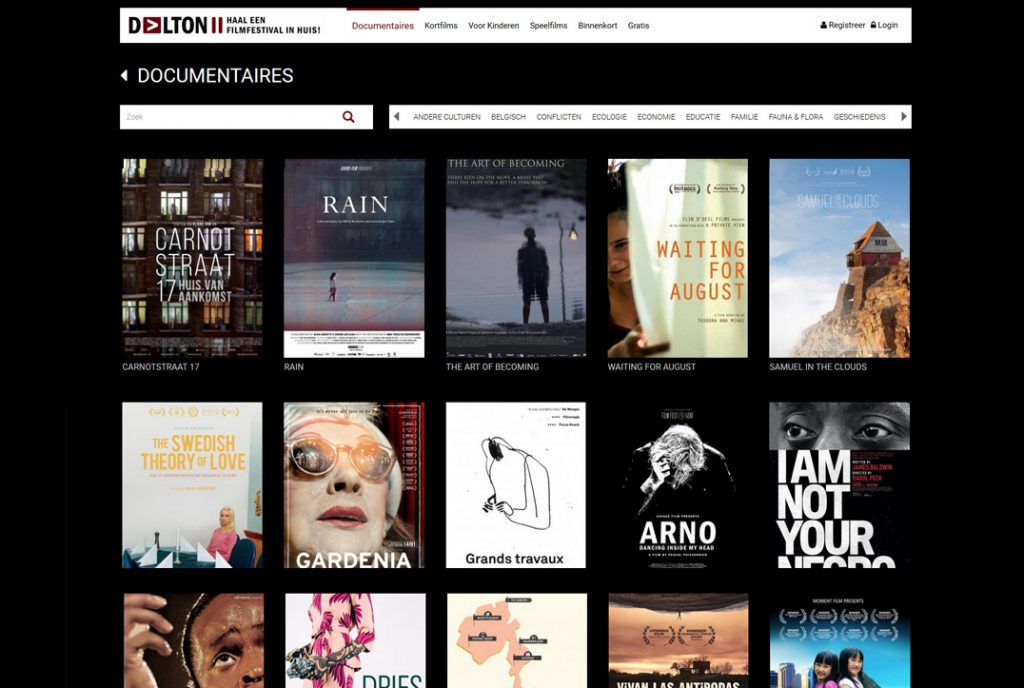Filter by Geschiedenis category
The height and width of the screenshot is (688, 1024).
[x=859, y=117]
